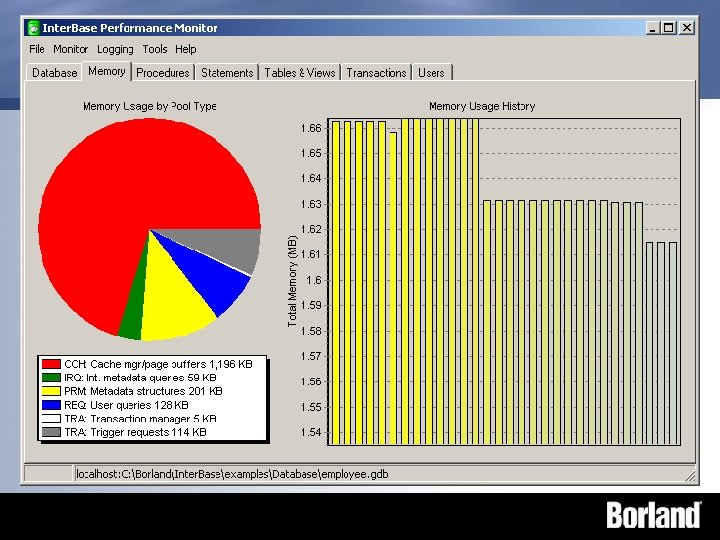The width and height of the screenshot is (720, 540).
Task: Click the 1.54 axis value
Action: (311, 432)
